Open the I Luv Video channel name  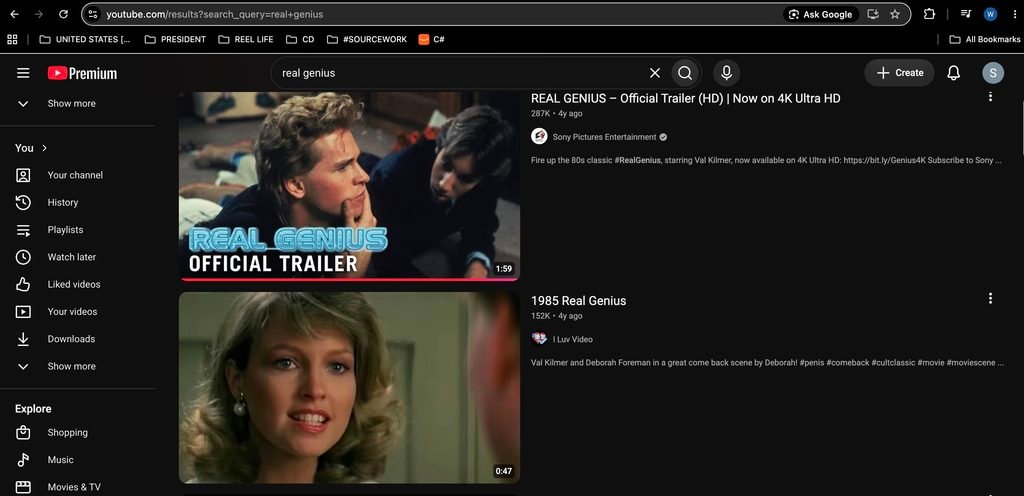(x=573, y=339)
